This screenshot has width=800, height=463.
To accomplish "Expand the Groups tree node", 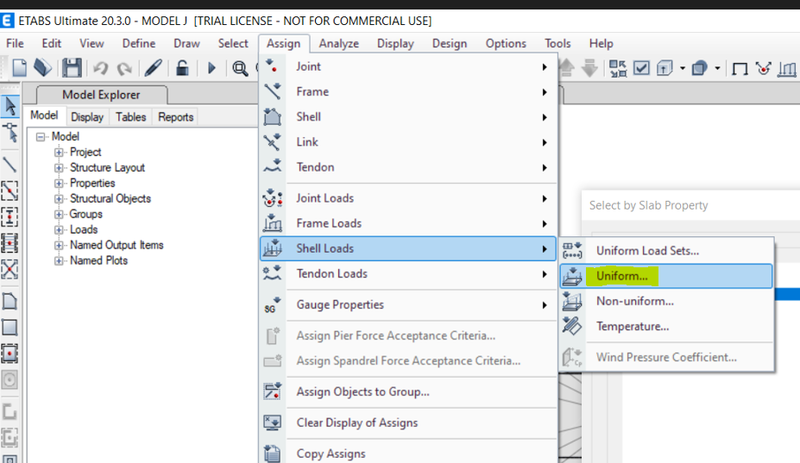I will [59, 214].
